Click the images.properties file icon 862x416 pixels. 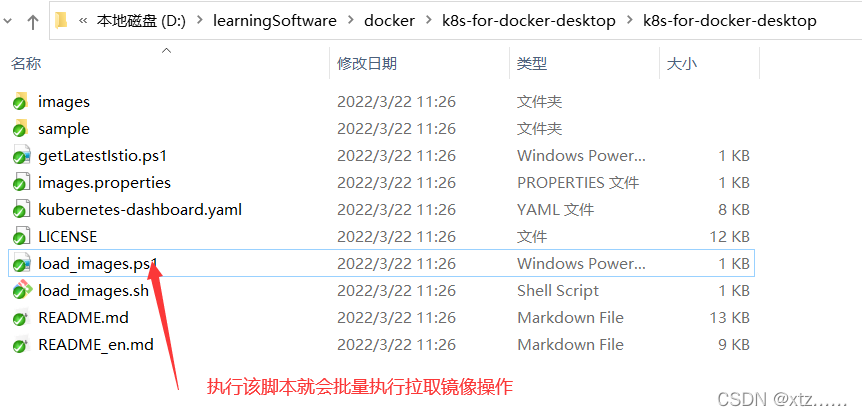(21, 182)
